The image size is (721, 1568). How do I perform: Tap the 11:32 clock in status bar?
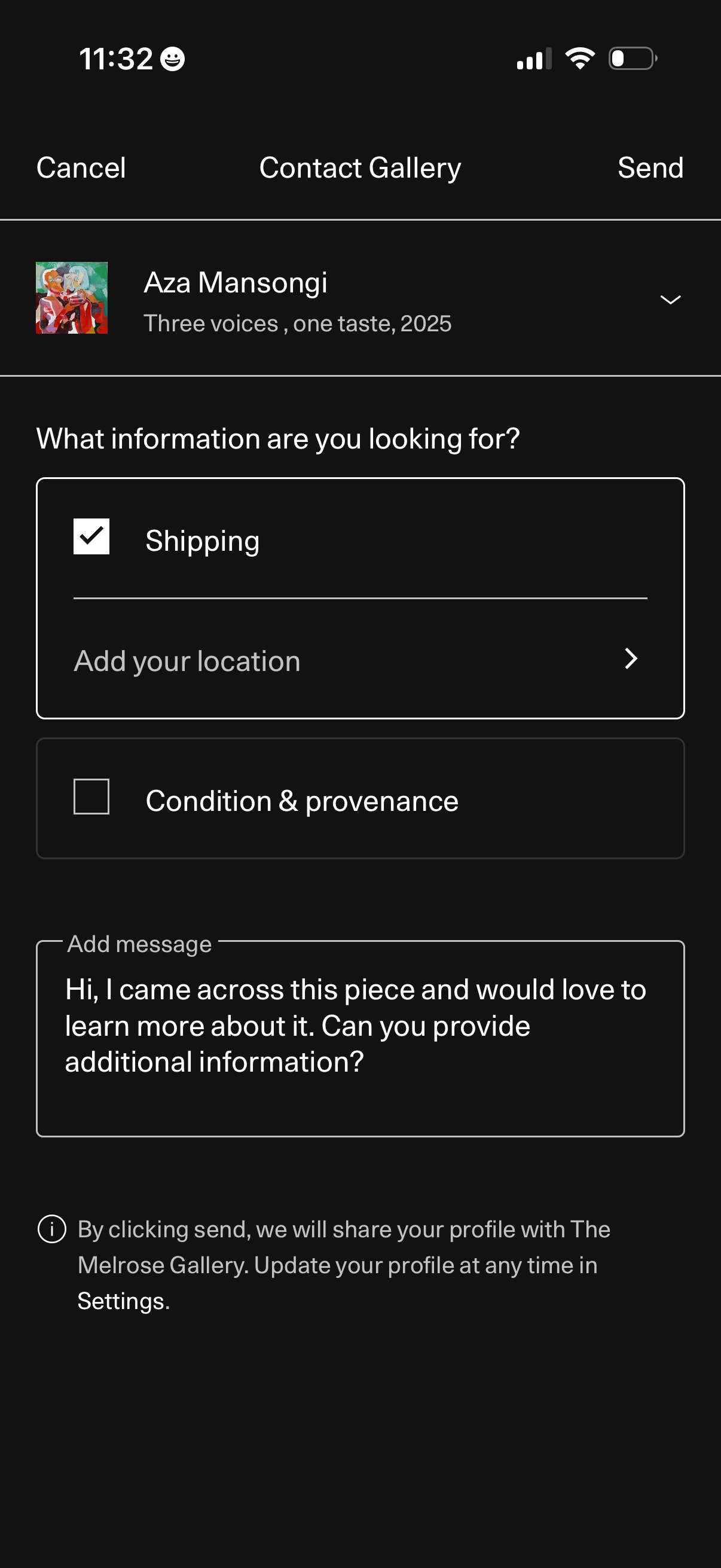[115, 59]
